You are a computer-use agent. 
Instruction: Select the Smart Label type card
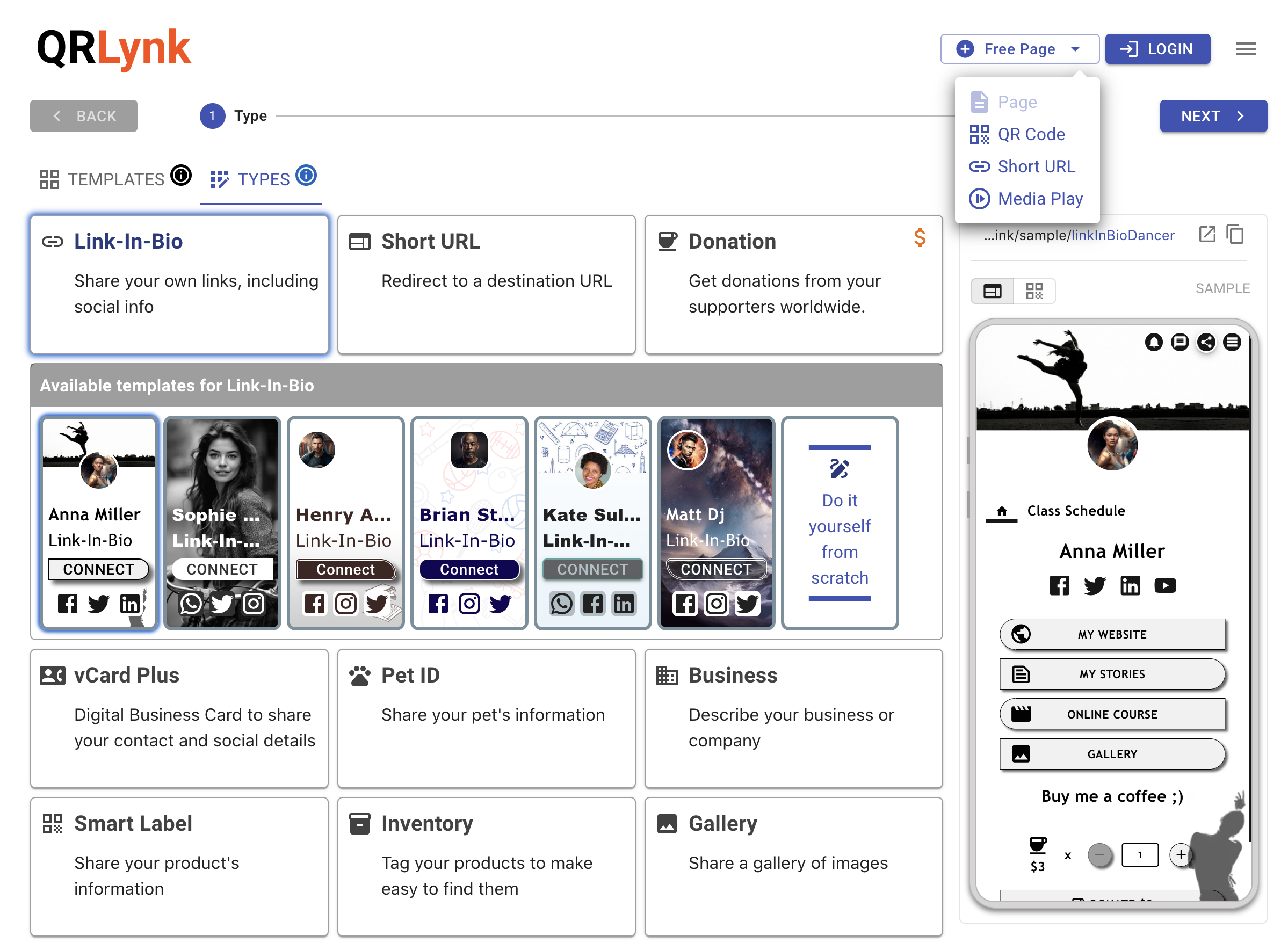(x=179, y=867)
